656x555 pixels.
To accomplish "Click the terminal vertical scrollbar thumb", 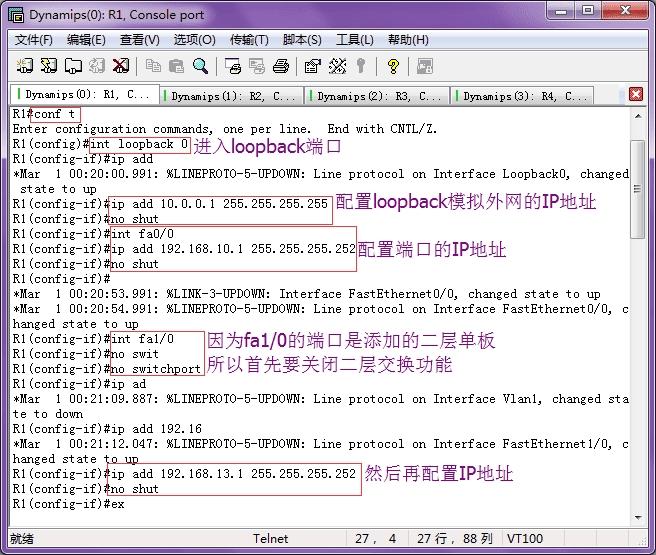I will click(x=638, y=189).
